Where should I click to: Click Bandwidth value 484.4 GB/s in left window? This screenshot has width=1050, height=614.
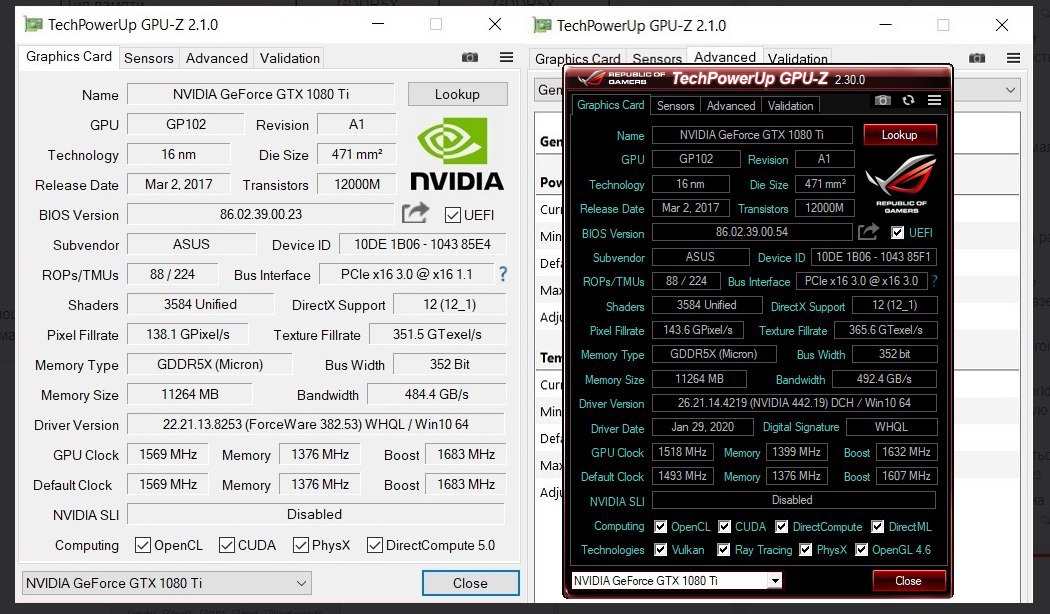coord(436,394)
